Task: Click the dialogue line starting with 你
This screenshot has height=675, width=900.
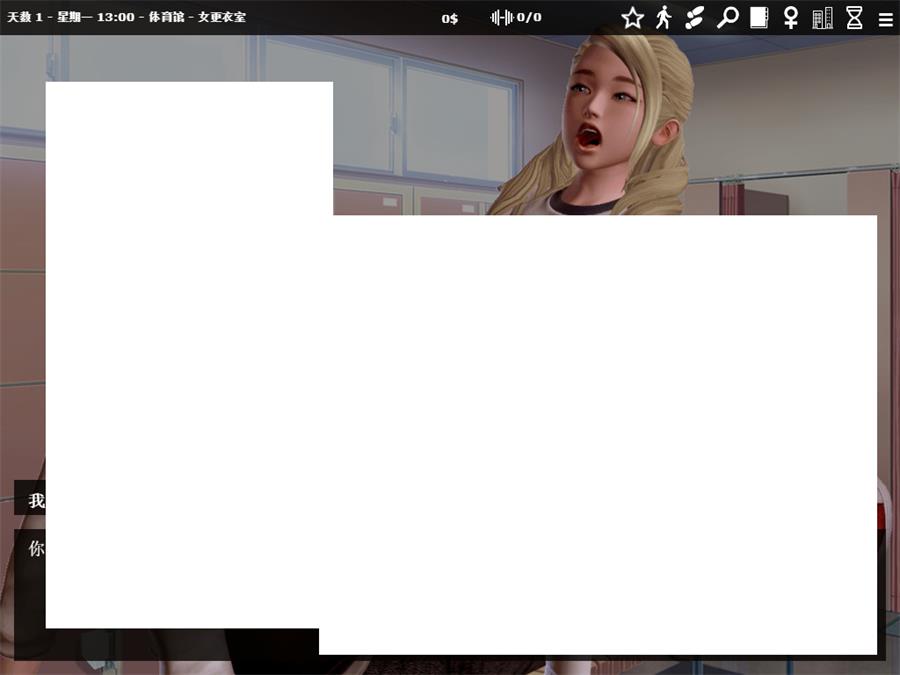Action: tap(36, 548)
